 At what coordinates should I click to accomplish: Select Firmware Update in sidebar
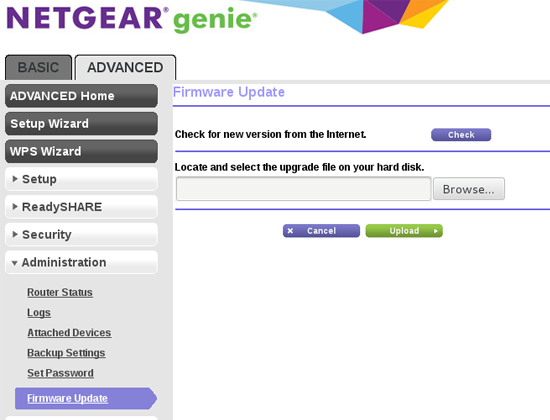[86, 398]
